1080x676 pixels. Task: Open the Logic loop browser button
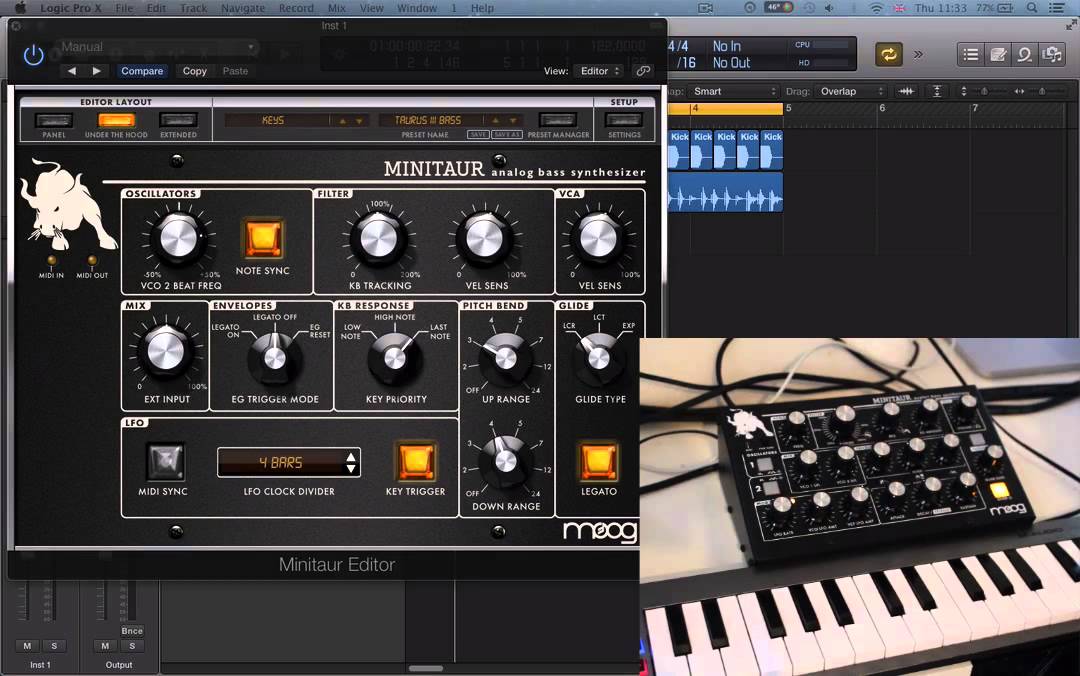pos(1024,54)
